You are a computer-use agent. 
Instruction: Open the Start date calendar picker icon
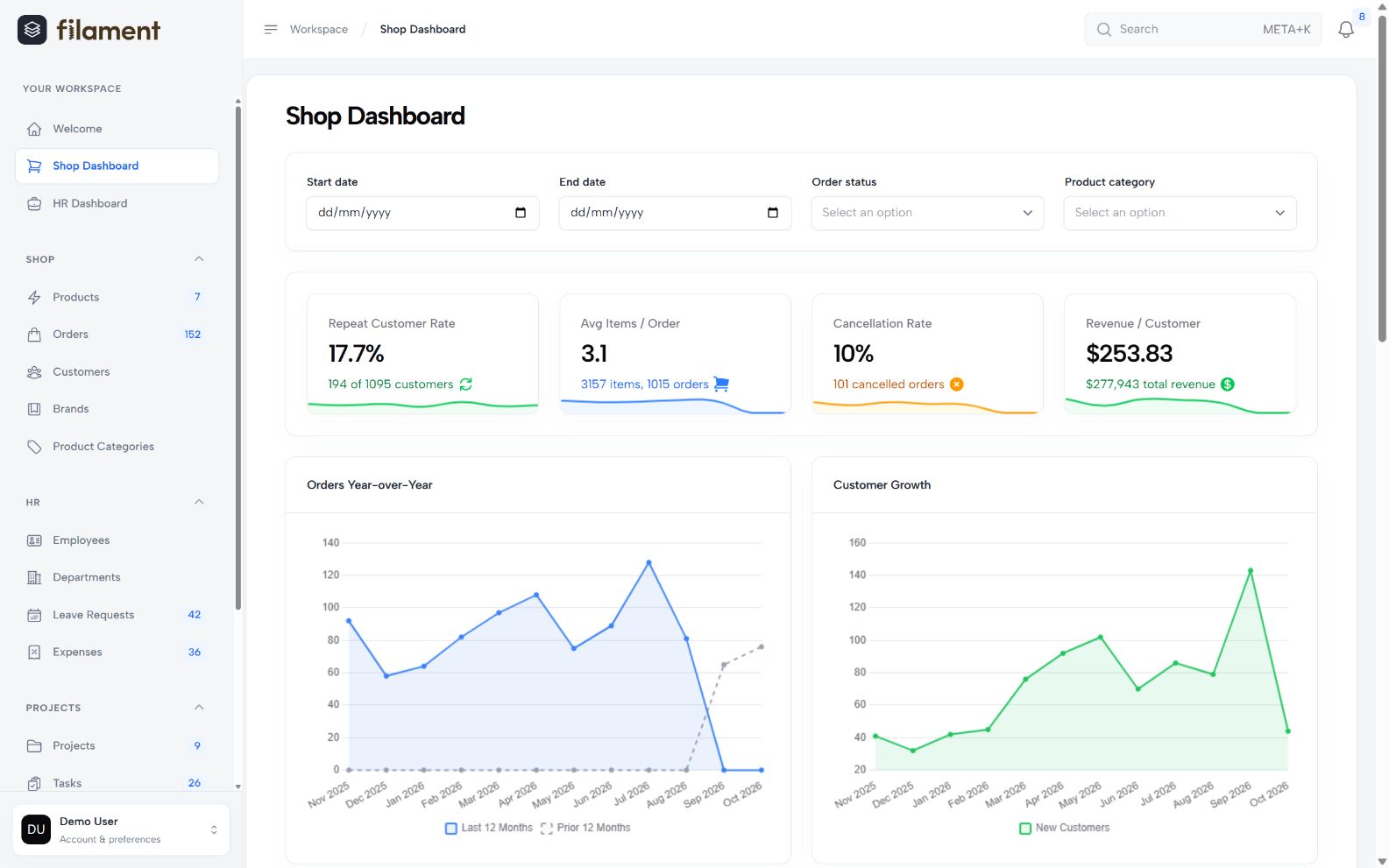(521, 213)
